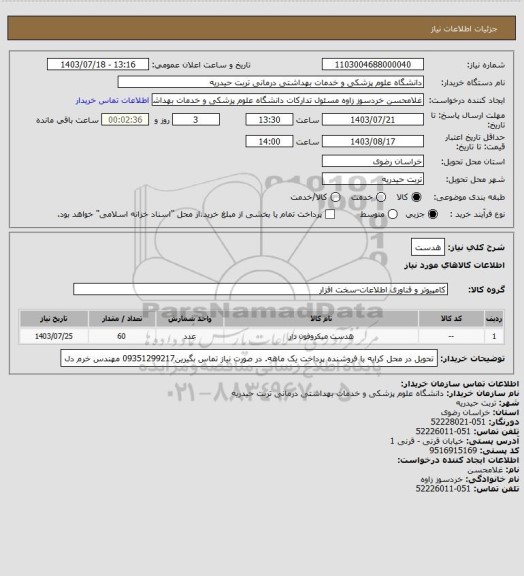
Task: Click the واحد شمارش column header
Action: tap(190, 318)
